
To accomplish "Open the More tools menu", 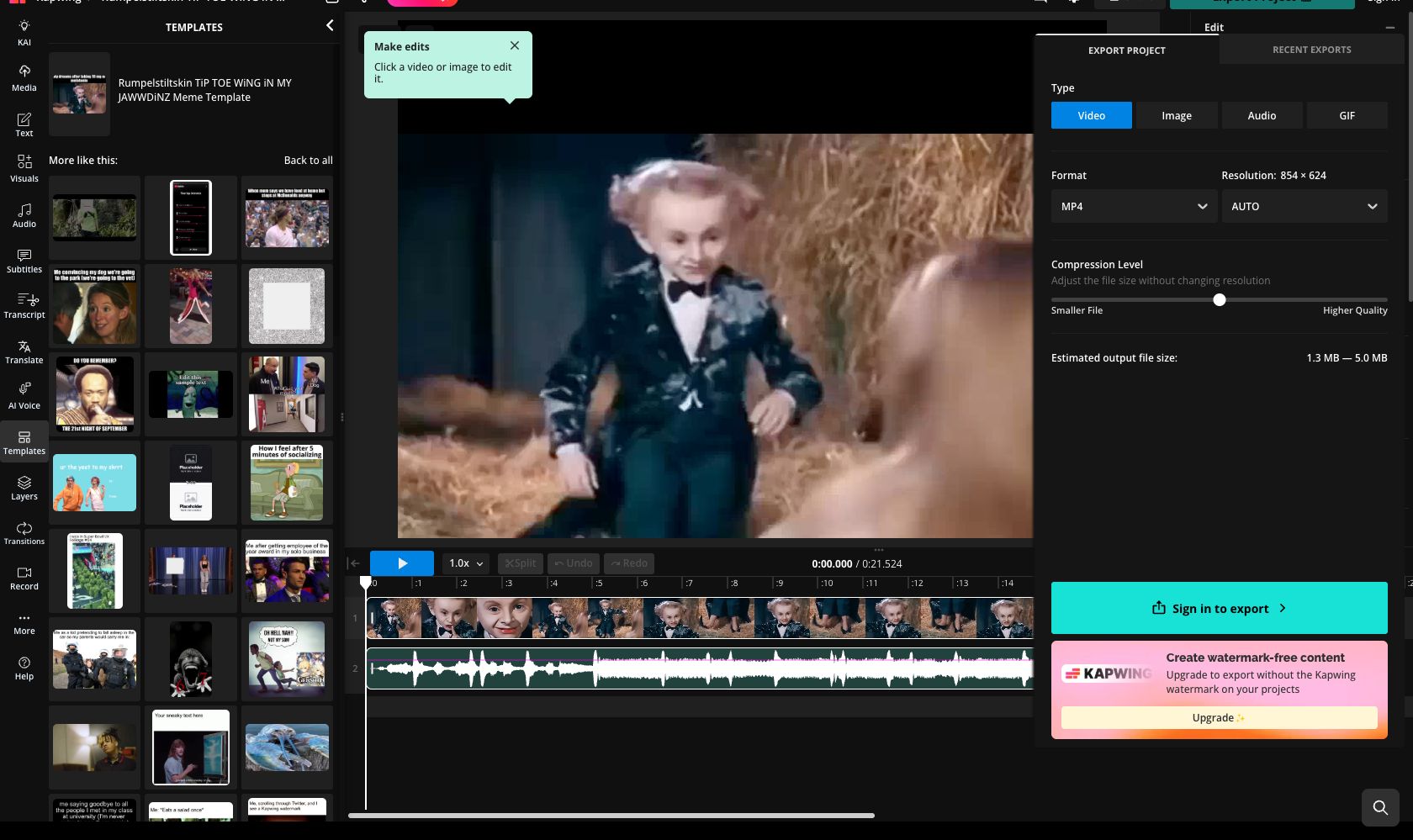I will point(24,623).
